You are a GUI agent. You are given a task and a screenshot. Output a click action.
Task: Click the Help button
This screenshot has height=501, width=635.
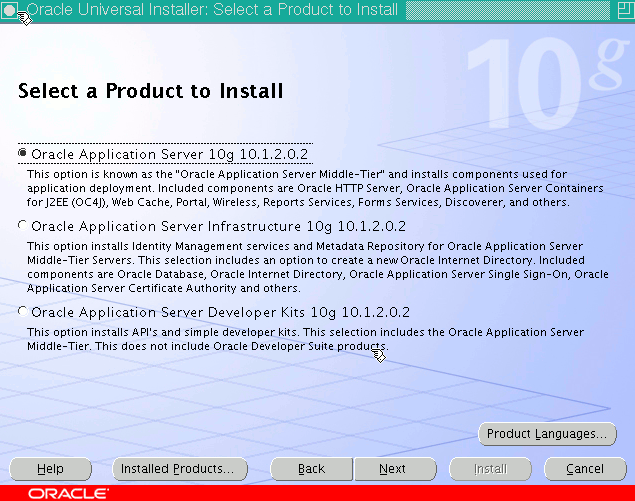coord(50,469)
